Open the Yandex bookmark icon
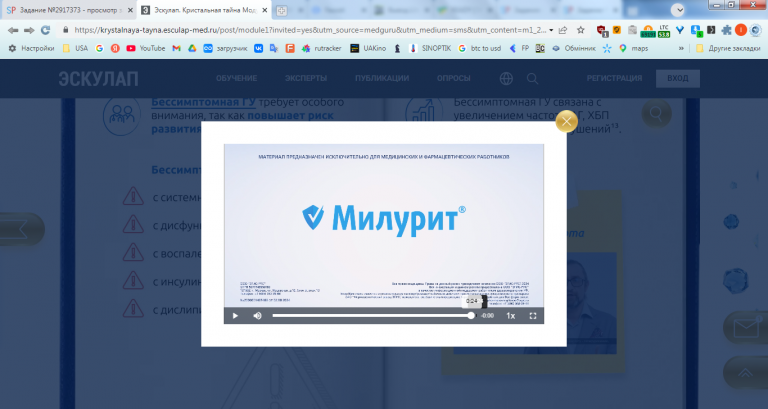Screen dimensions: 768x409 tap(115, 48)
